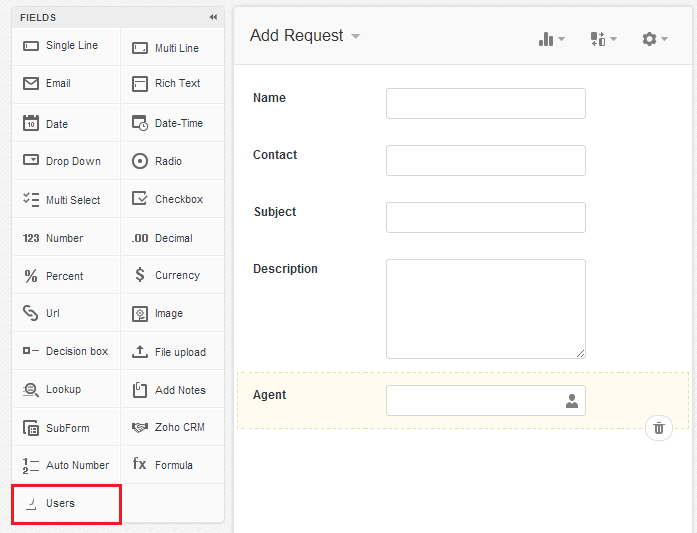Viewport: 697px width, 533px height.
Task: Select the Users field type
Action: tap(66, 504)
